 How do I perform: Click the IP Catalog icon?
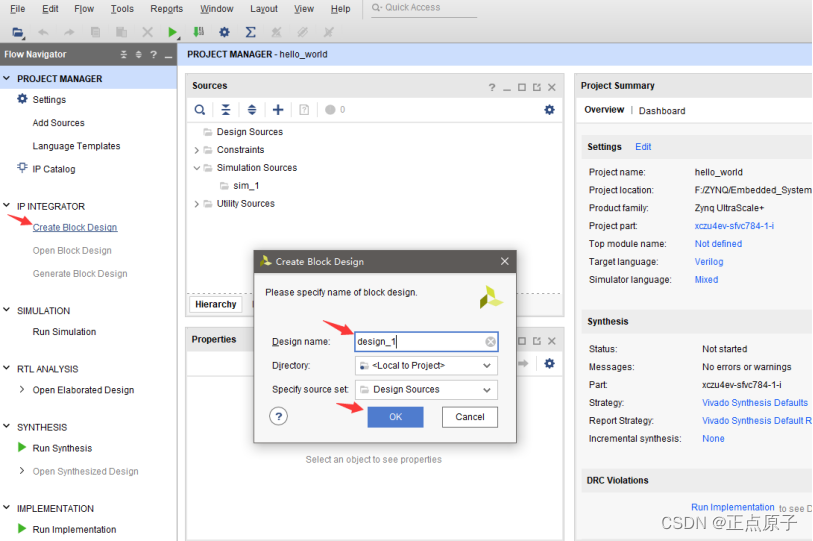point(22,168)
